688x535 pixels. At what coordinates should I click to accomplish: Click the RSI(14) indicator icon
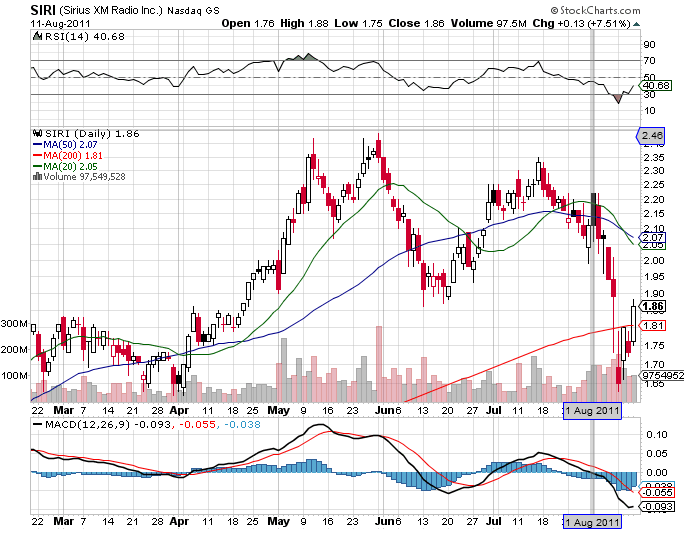(x=38, y=36)
